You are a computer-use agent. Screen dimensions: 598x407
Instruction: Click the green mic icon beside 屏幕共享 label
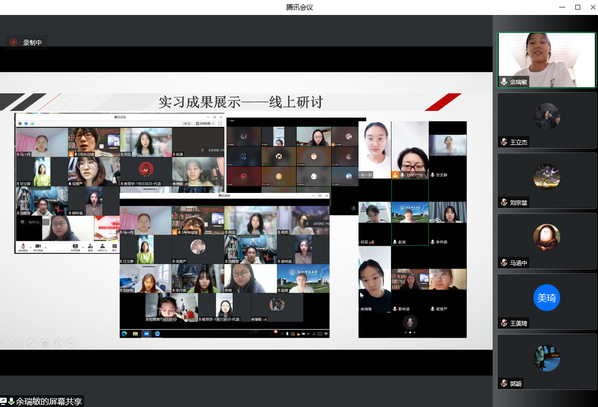pyautogui.click(x=11, y=401)
